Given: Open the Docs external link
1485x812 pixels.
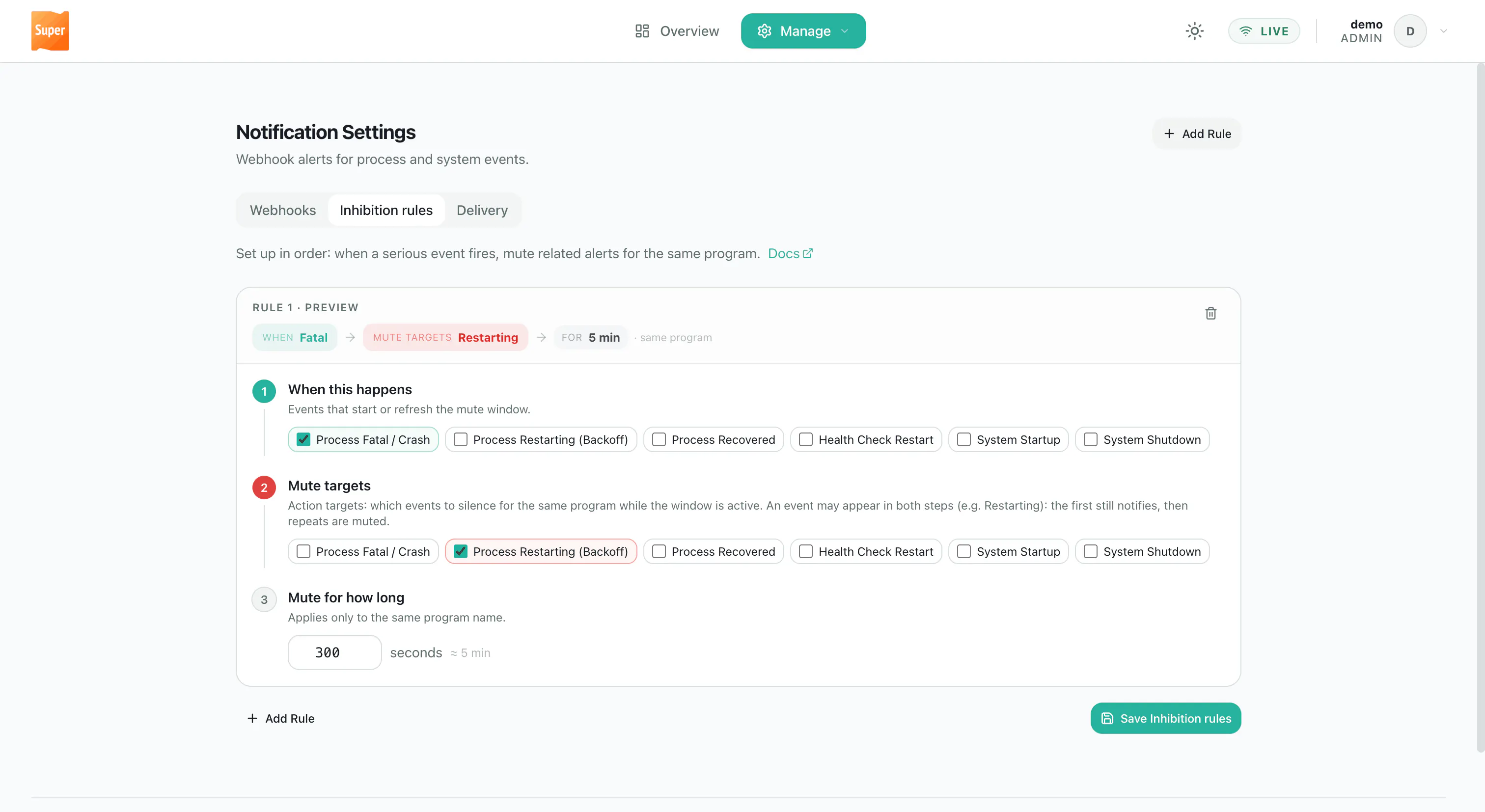Looking at the screenshot, I should coord(790,254).
